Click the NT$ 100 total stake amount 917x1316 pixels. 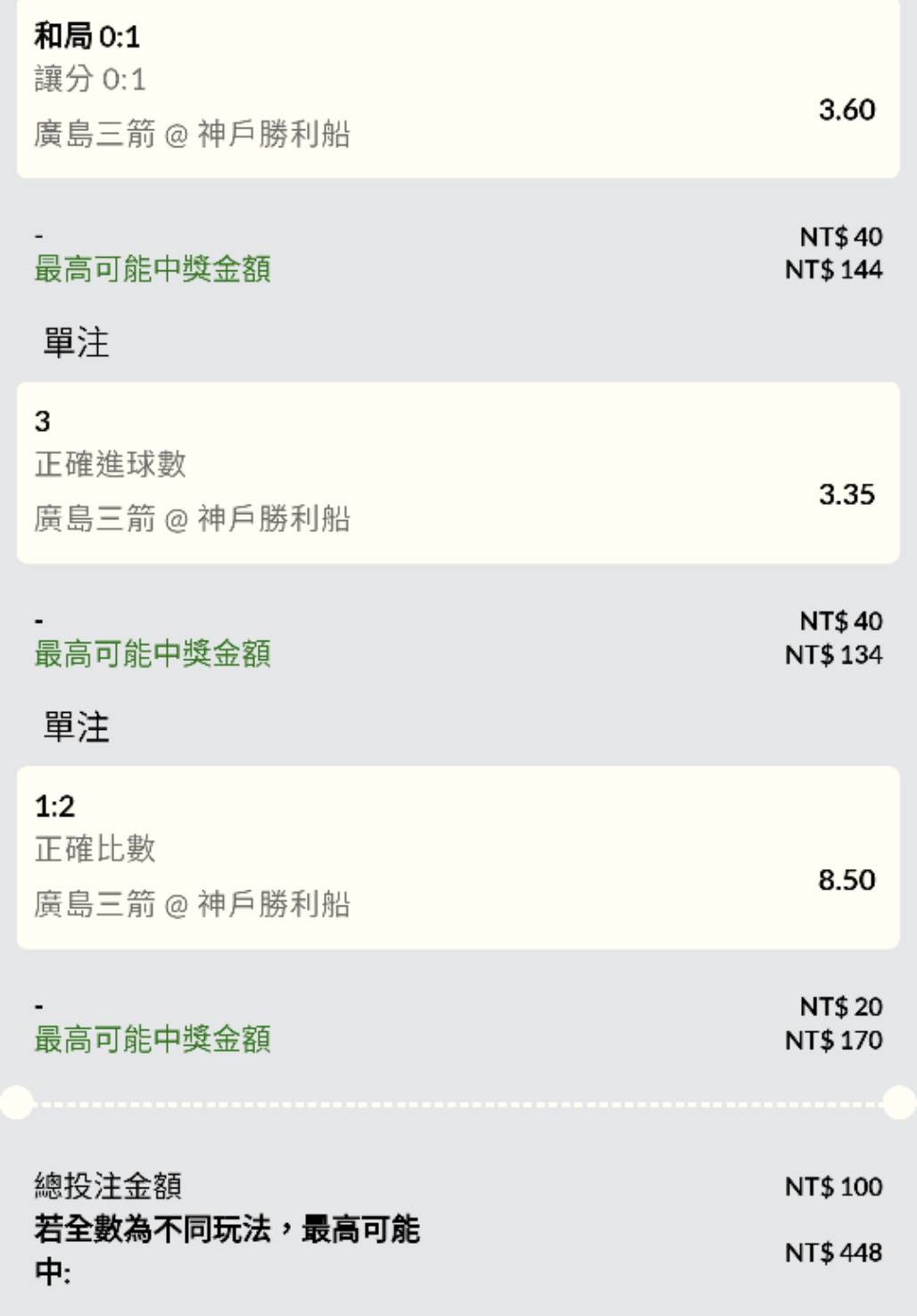833,1187
